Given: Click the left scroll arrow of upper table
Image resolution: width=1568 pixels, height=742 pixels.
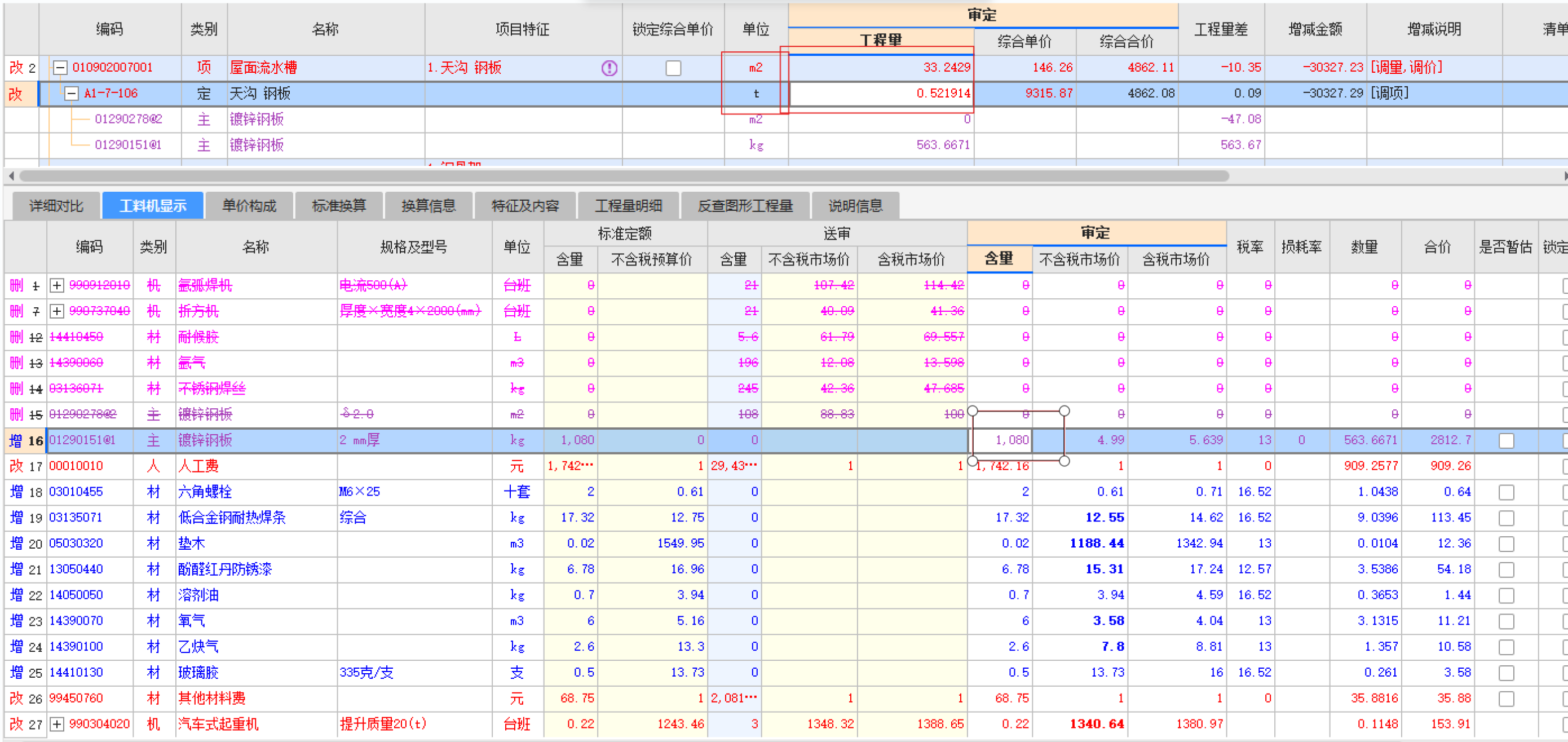Looking at the screenshot, I should click(11, 176).
